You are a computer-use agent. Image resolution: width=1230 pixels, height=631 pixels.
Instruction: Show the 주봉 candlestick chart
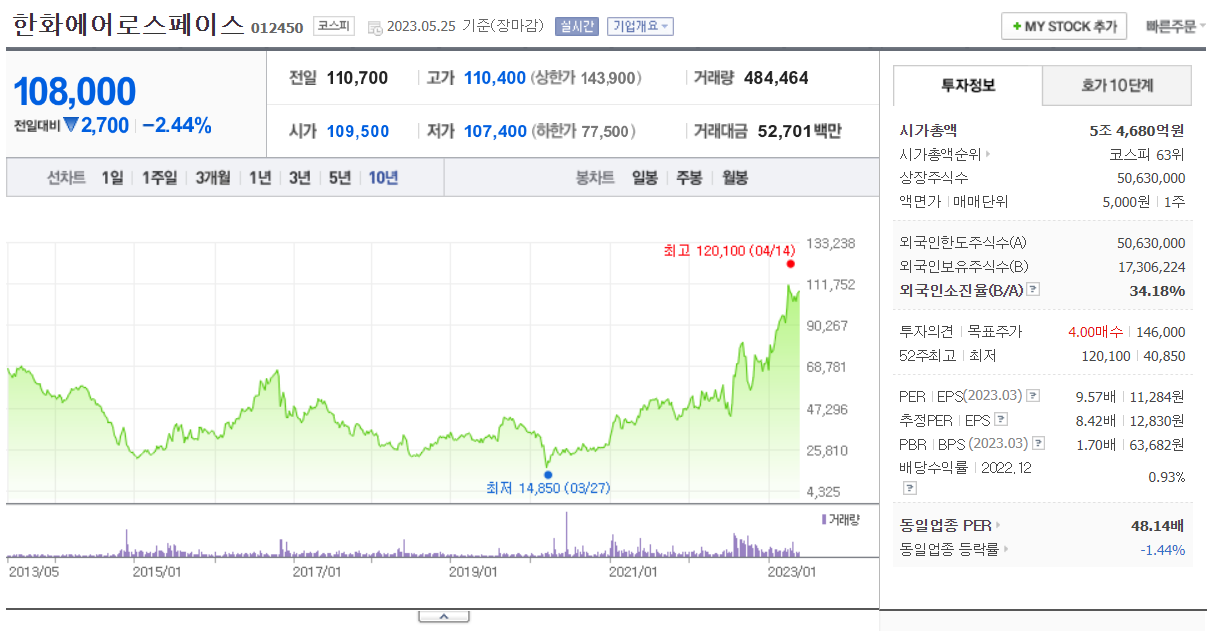tap(690, 178)
